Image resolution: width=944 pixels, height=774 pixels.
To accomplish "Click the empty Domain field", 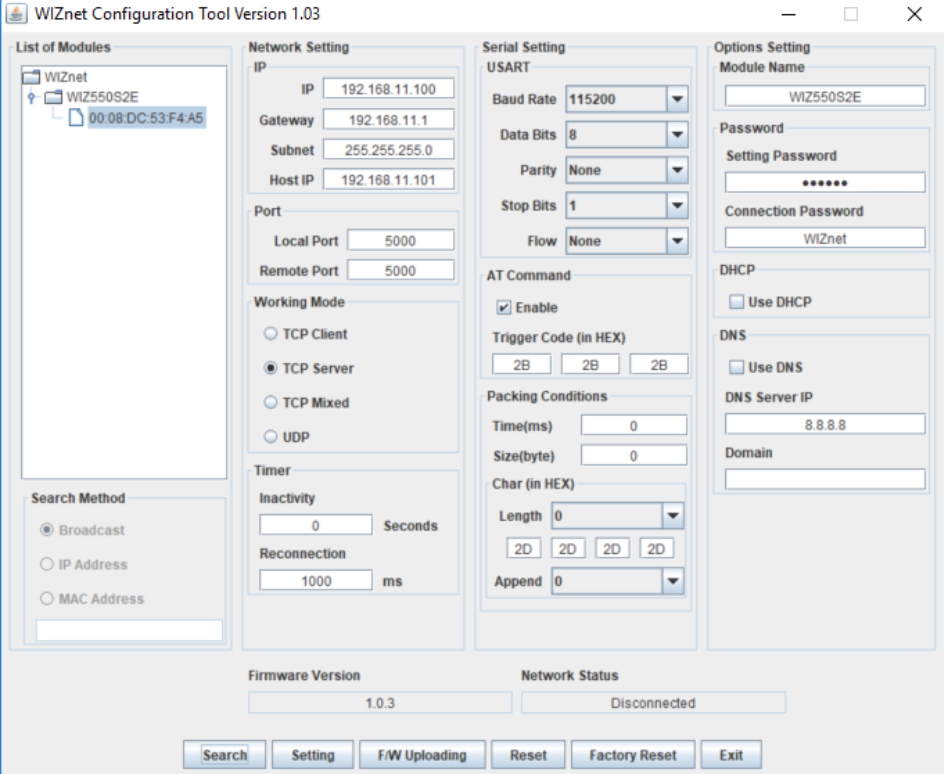I will [x=825, y=480].
